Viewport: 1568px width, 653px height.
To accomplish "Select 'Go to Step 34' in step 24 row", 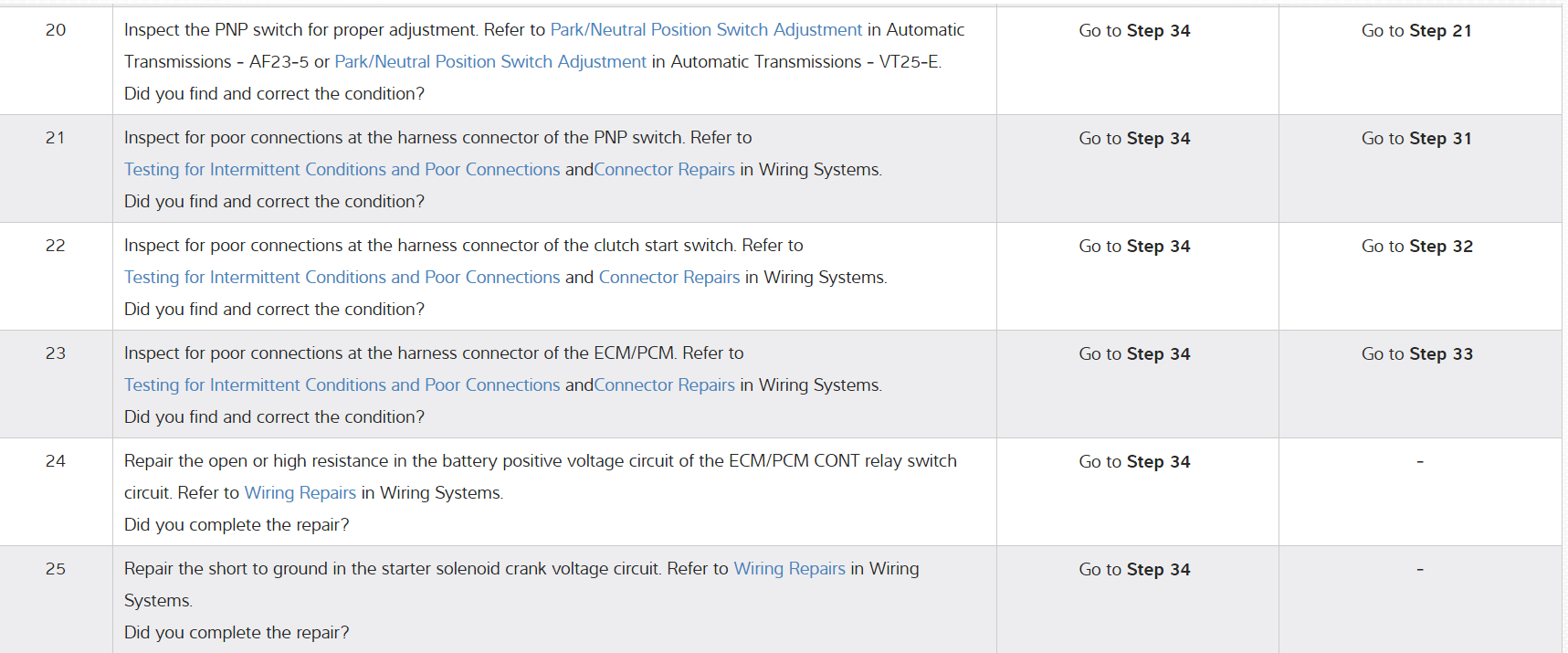I will [x=1134, y=462].
